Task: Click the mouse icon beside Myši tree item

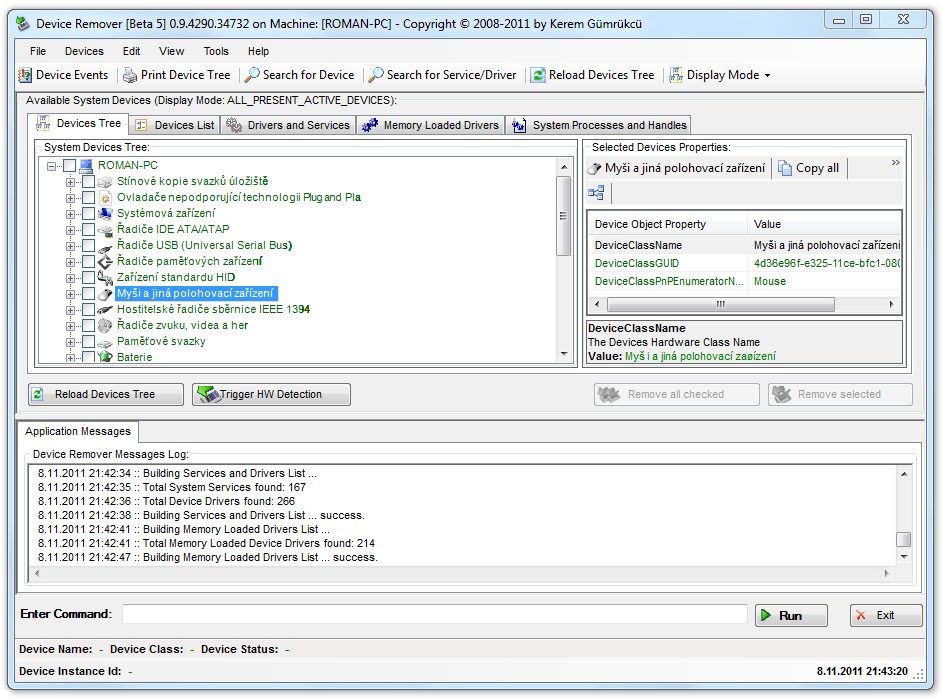Action: [105, 294]
